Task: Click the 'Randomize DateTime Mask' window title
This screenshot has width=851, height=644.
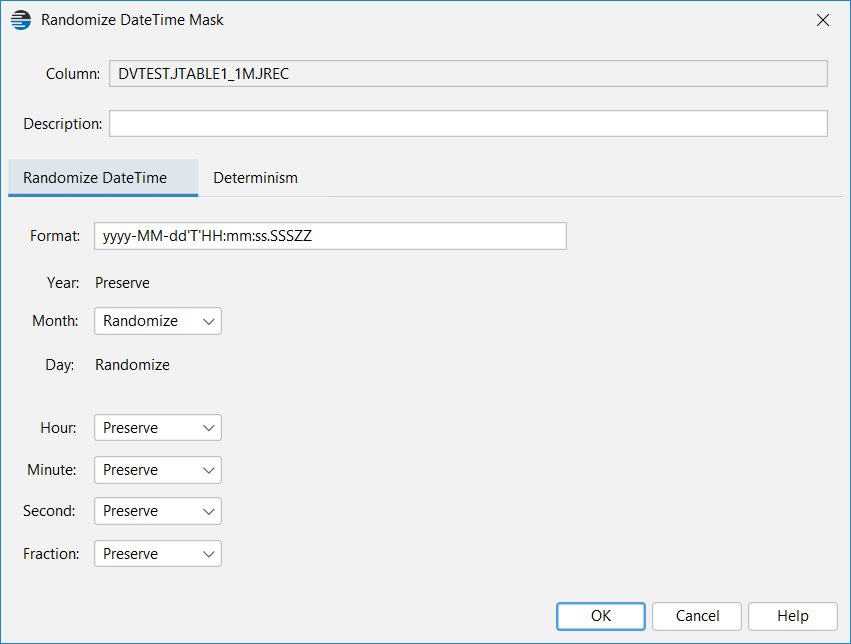Action: click(132, 20)
